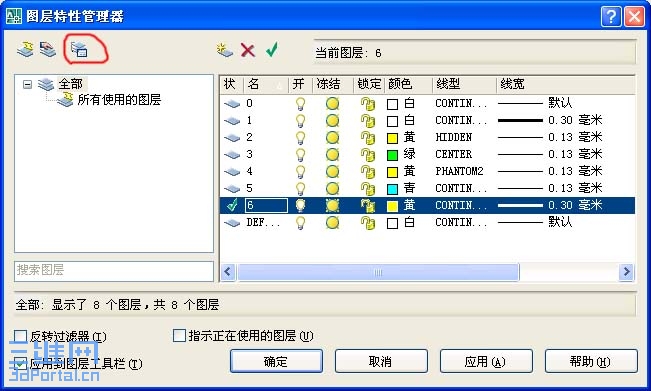This screenshot has height=391, width=651.
Task: Click the New Layer icon
Action: coord(225,50)
